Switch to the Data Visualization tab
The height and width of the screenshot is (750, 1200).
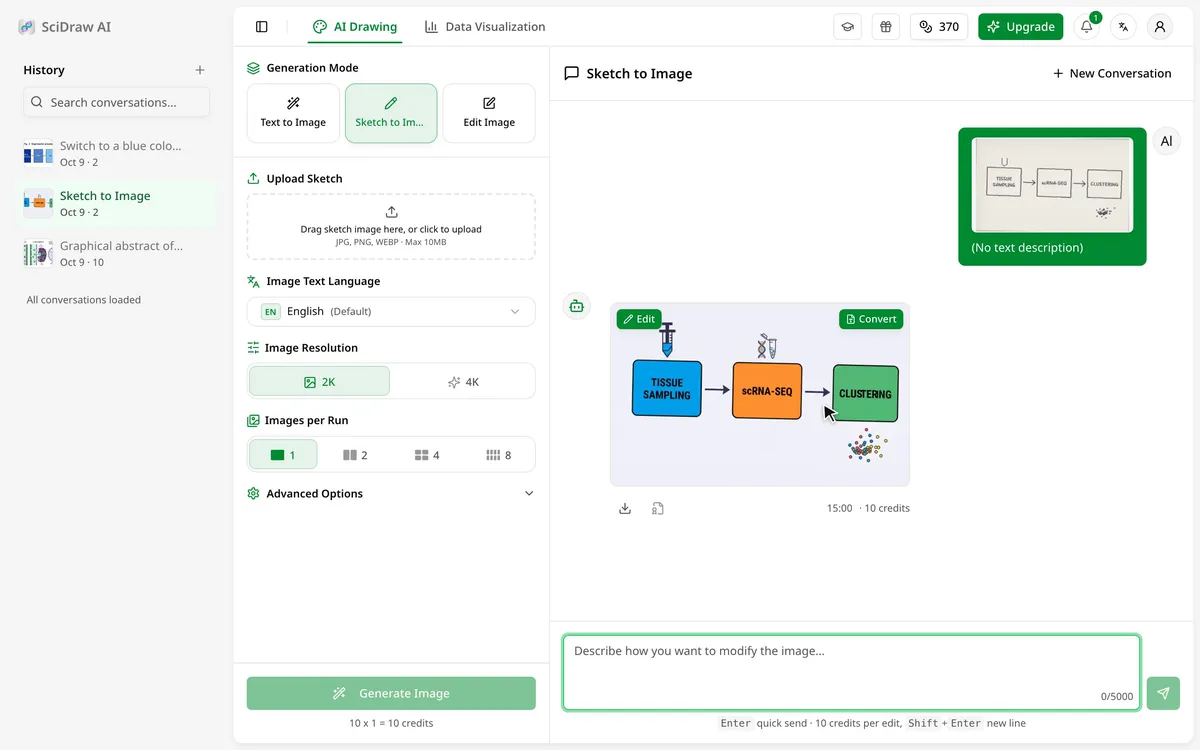point(485,27)
